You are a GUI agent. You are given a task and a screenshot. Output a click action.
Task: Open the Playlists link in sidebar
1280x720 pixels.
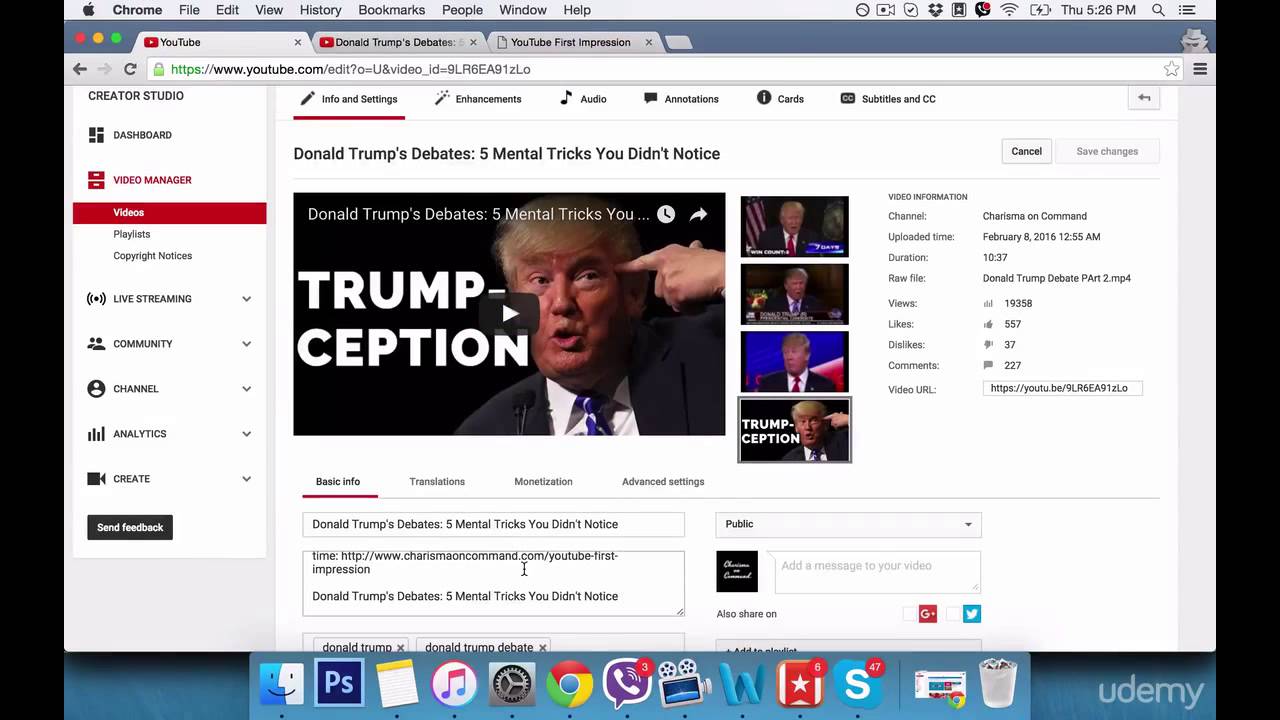tap(131, 234)
